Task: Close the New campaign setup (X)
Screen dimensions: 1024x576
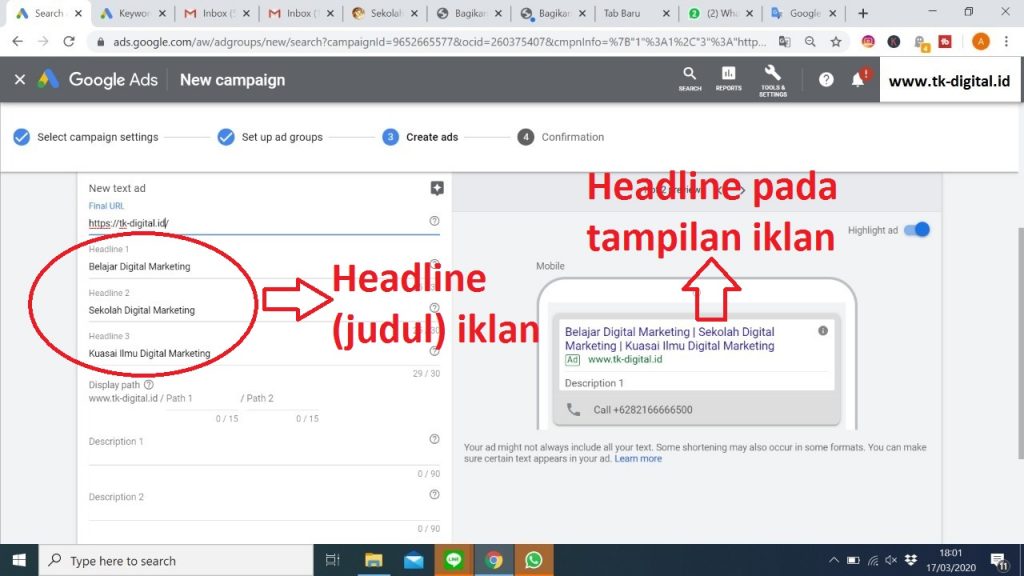Action: click(20, 80)
